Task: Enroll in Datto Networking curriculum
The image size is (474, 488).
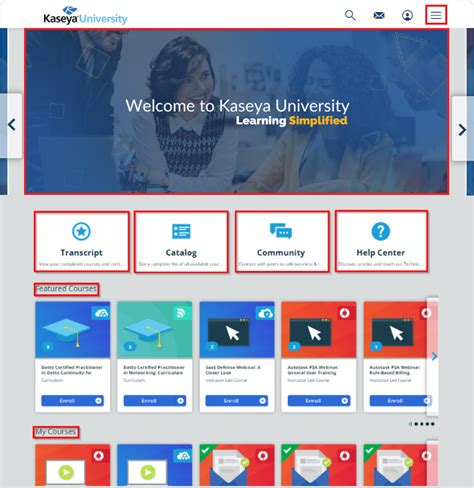Action: pyautogui.click(x=155, y=401)
